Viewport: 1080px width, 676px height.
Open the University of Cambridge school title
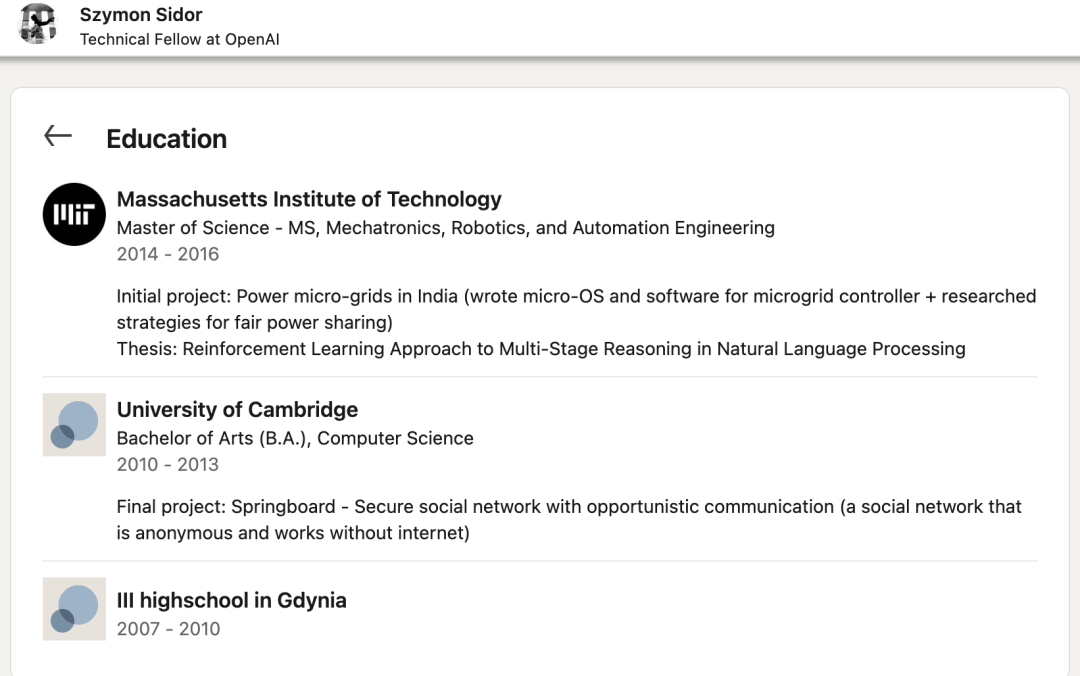(x=237, y=409)
